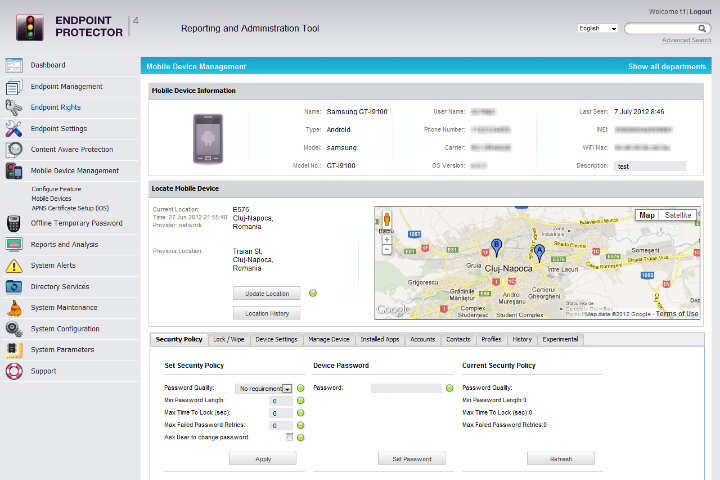Viewport: 720px width, 480px height.
Task: Click green indicator next to Max Time To Lock
Action: [x=301, y=413]
